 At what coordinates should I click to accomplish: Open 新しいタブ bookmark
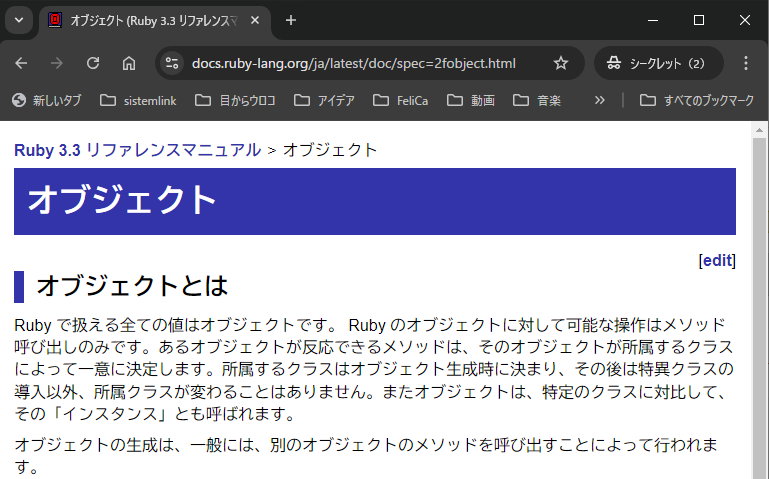pos(47,101)
